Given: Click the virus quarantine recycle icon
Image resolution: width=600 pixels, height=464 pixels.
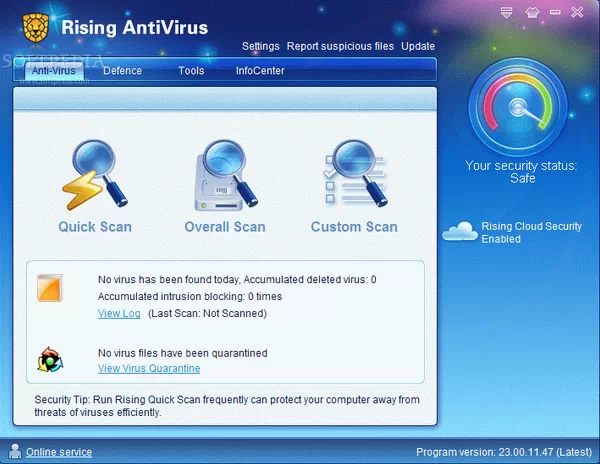Looking at the screenshot, I should [x=50, y=360].
